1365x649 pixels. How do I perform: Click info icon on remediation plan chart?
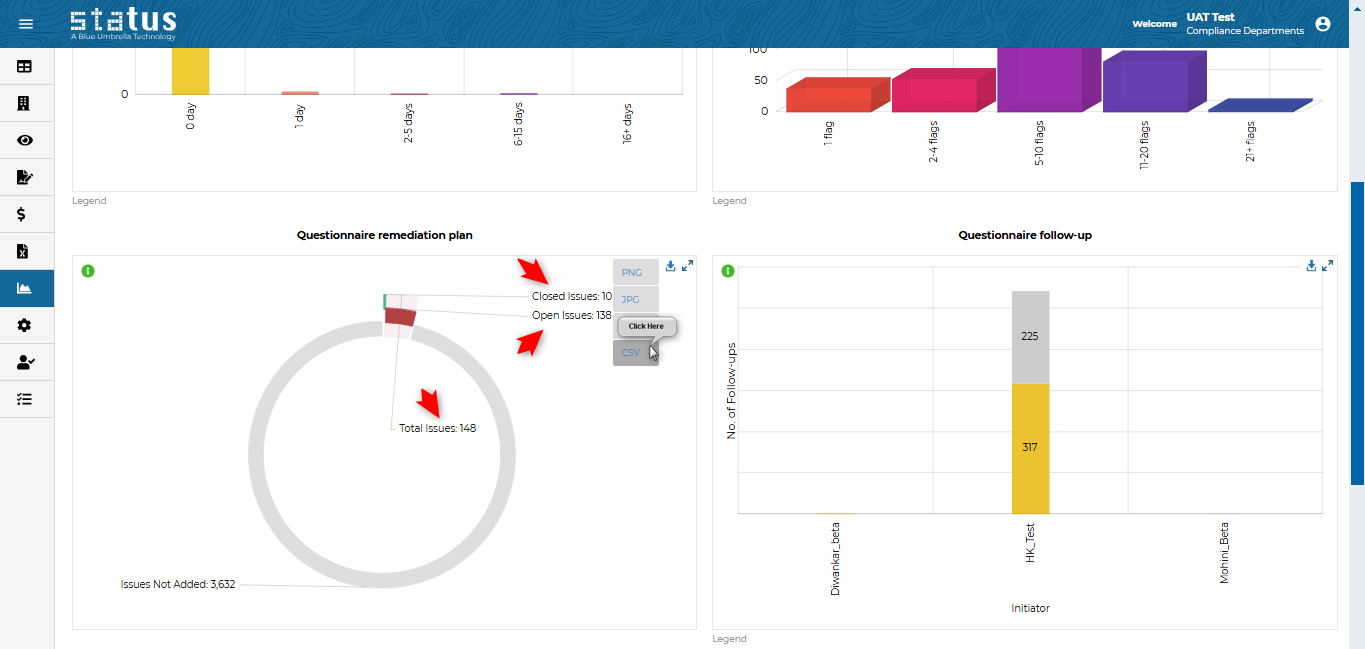(x=88, y=271)
